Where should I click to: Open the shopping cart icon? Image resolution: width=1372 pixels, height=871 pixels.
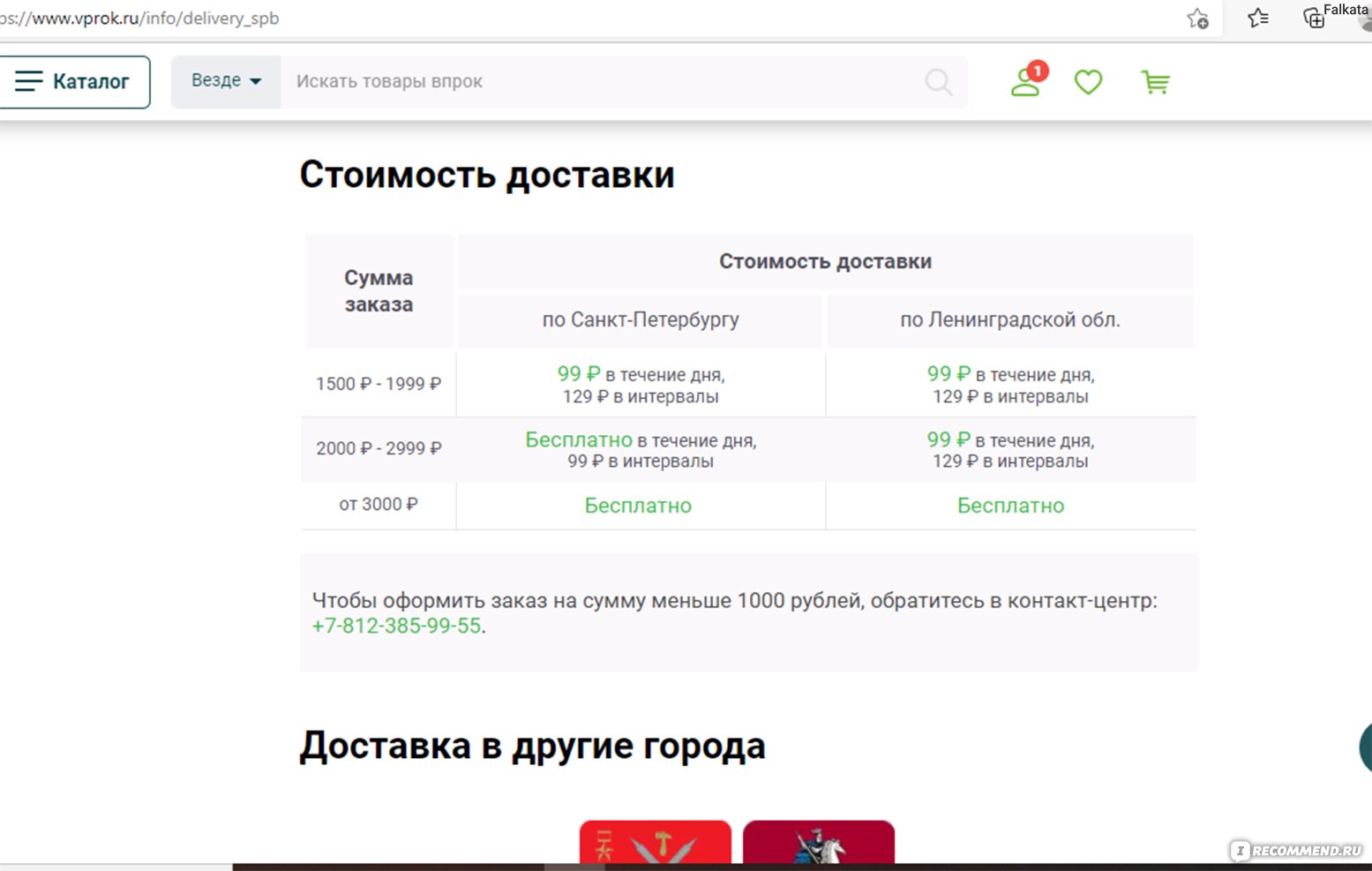(x=1155, y=83)
